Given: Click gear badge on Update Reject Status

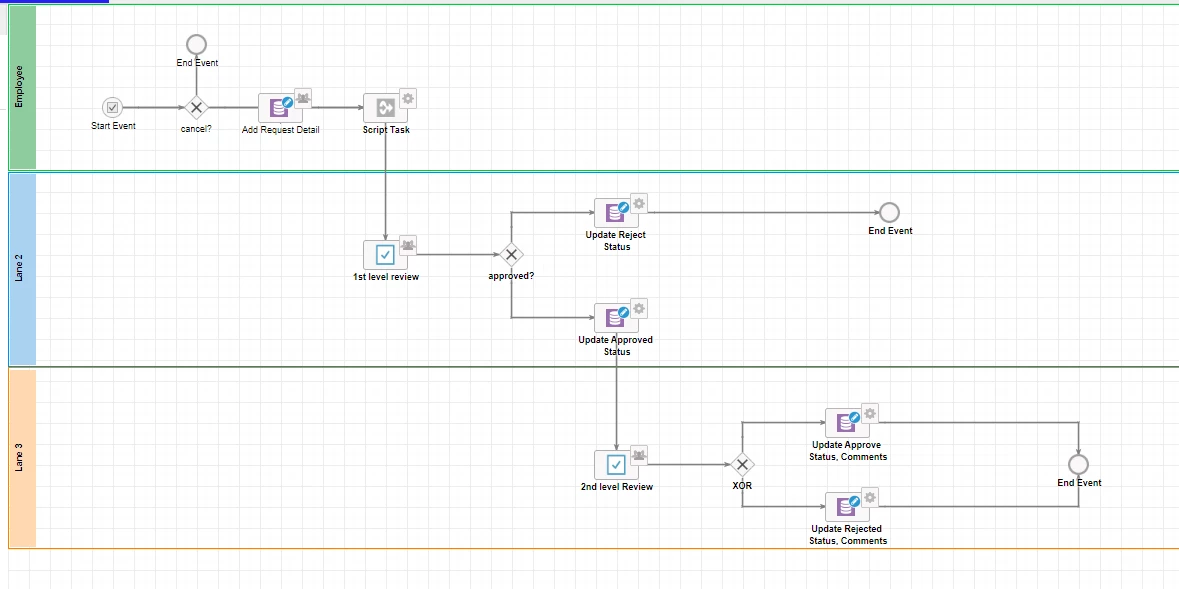Looking at the screenshot, I should pyautogui.click(x=638, y=202).
